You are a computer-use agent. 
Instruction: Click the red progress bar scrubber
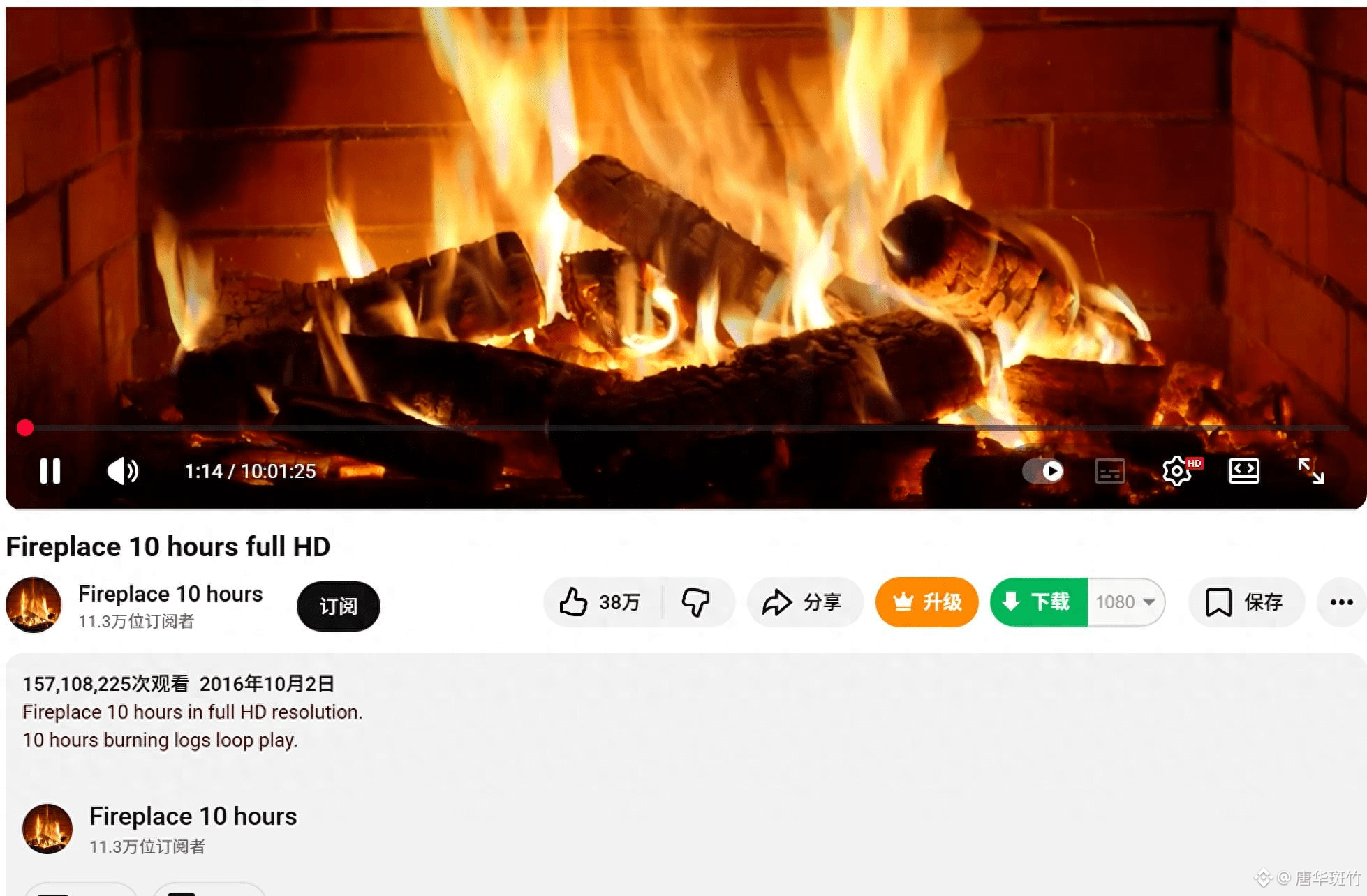[25, 428]
